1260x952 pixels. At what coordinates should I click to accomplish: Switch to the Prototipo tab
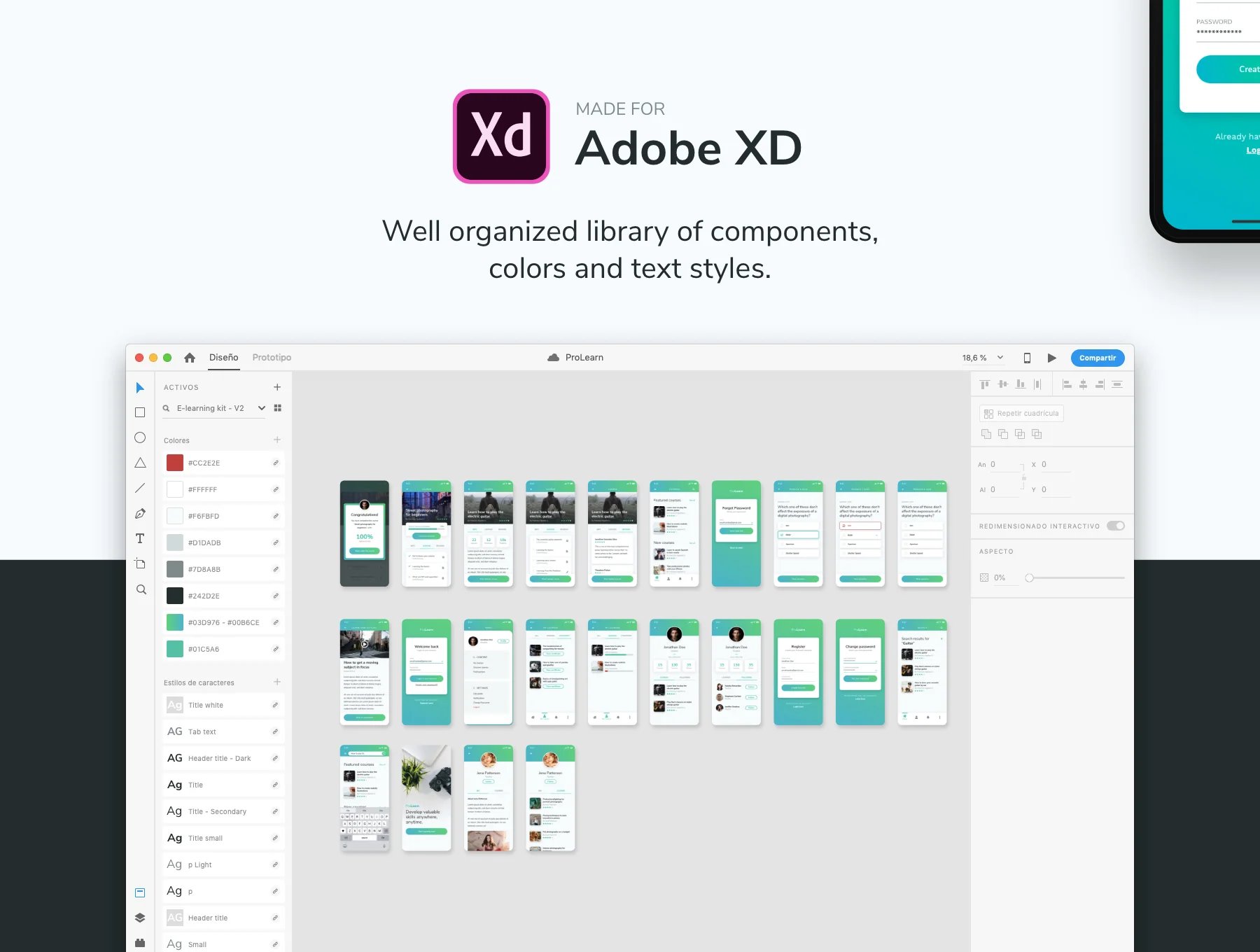coord(272,358)
